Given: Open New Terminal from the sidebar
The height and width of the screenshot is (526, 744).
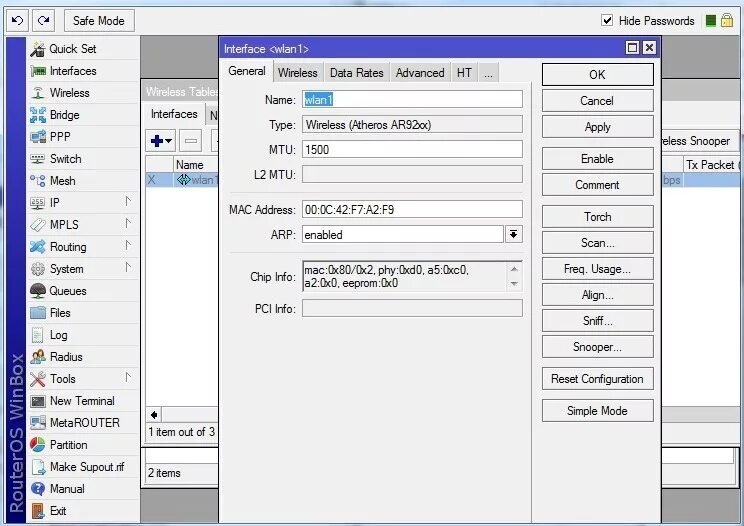Looking at the screenshot, I should tap(84, 401).
